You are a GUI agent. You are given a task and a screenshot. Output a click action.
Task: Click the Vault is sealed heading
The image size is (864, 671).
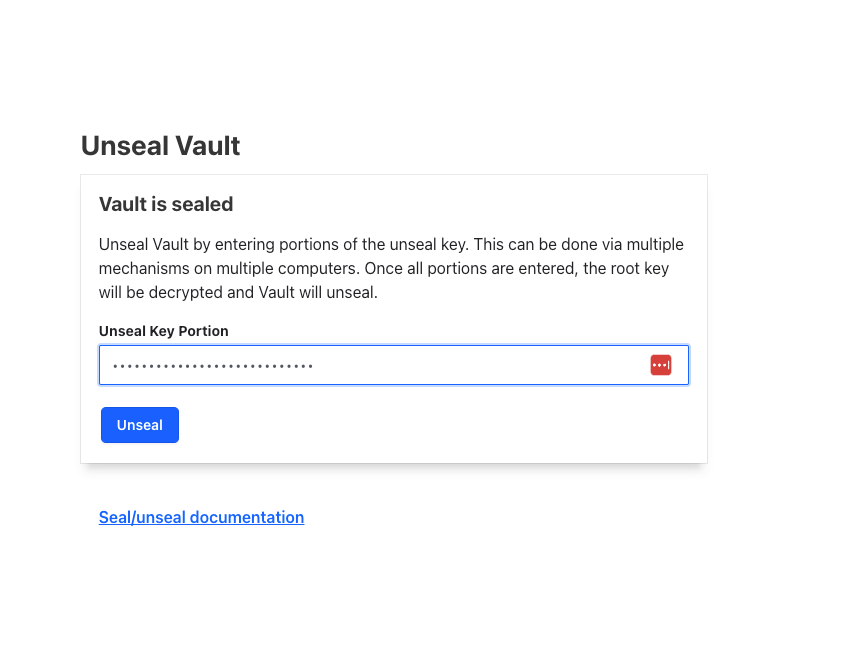click(166, 204)
